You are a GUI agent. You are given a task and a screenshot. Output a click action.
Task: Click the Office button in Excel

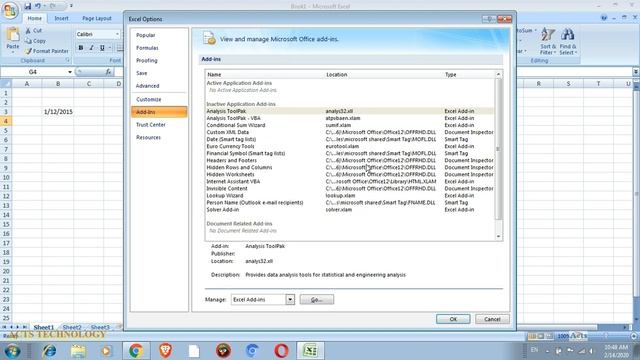click(x=9, y=10)
